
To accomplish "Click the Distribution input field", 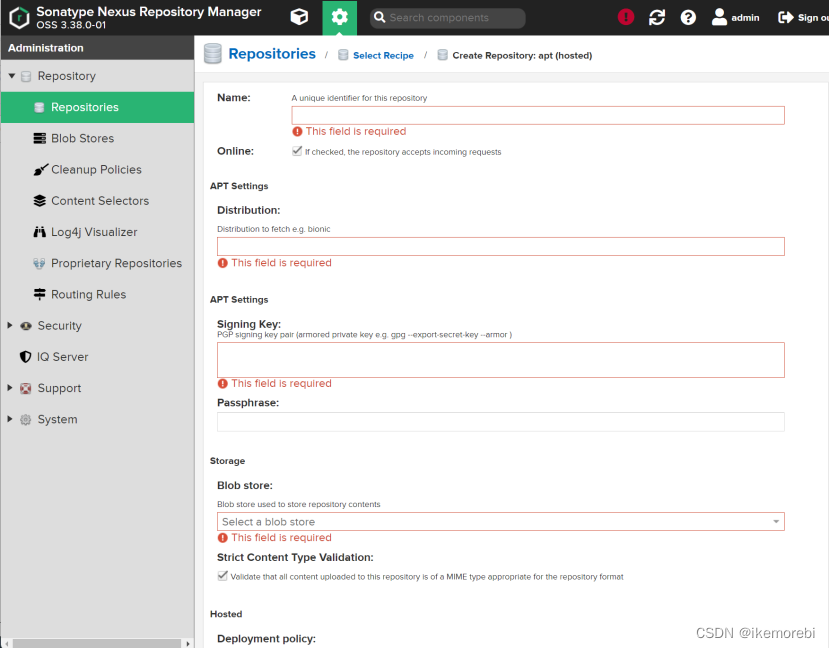I will (501, 247).
